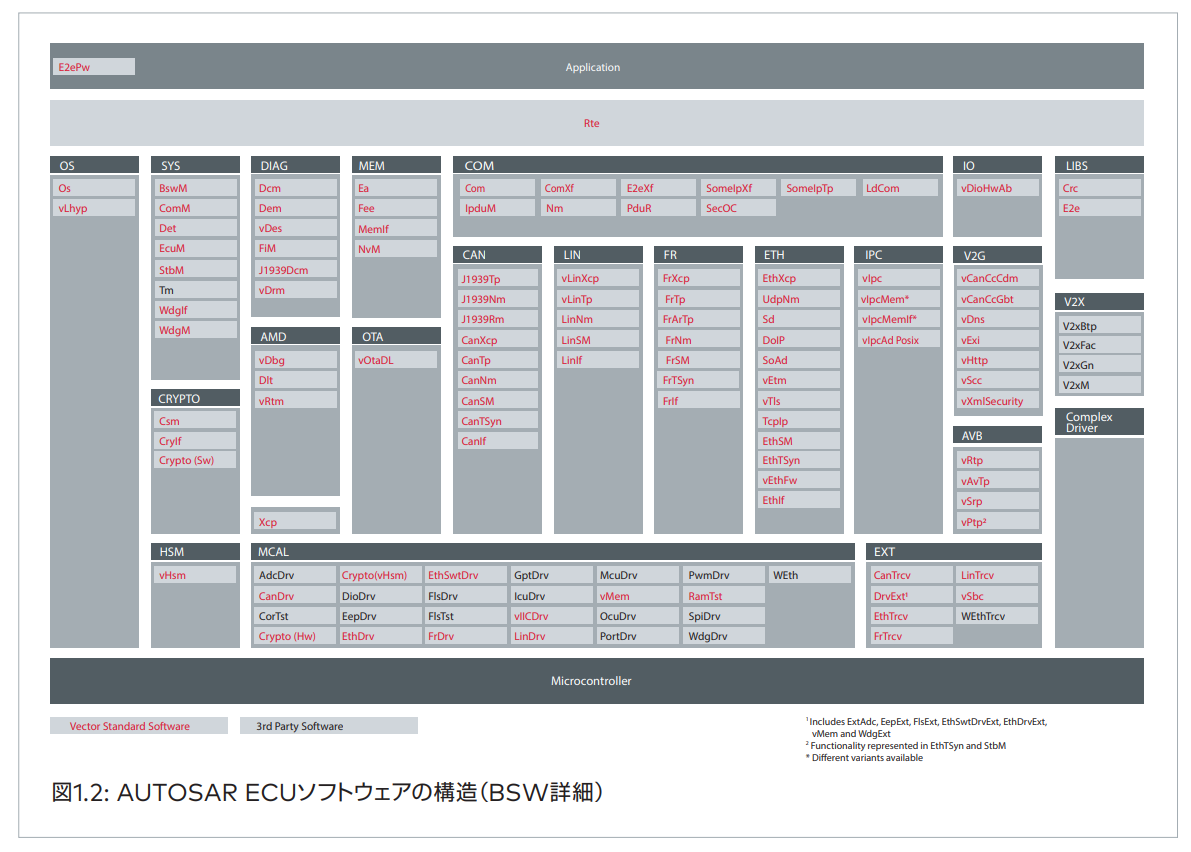
Task: Click the vHsm module in HSM
Action: pos(195,575)
